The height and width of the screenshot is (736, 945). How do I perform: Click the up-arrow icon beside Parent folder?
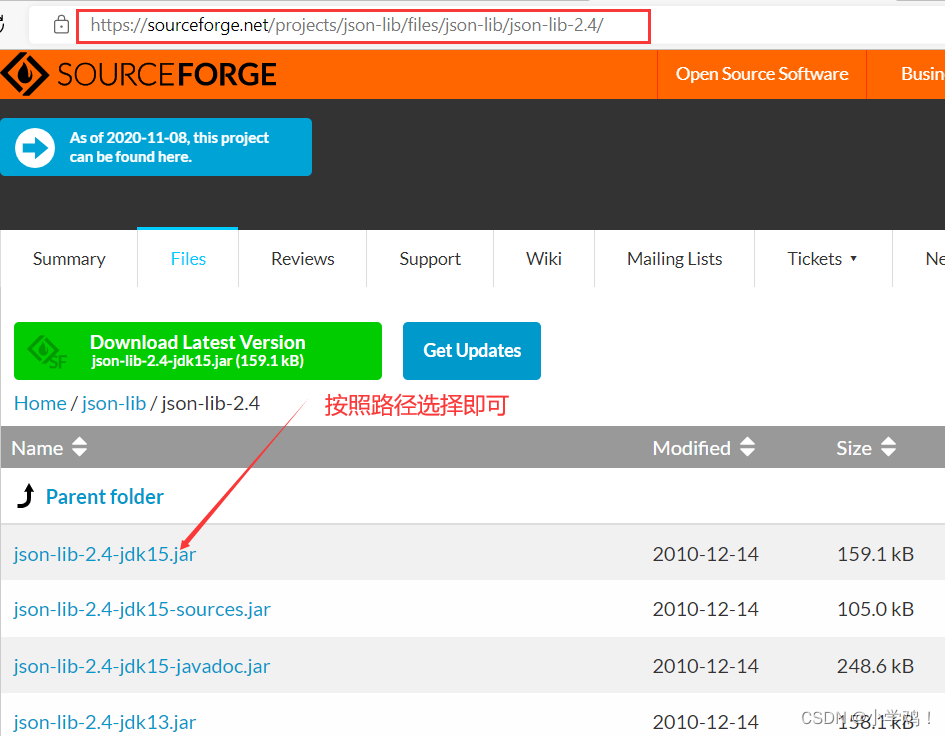(26, 496)
